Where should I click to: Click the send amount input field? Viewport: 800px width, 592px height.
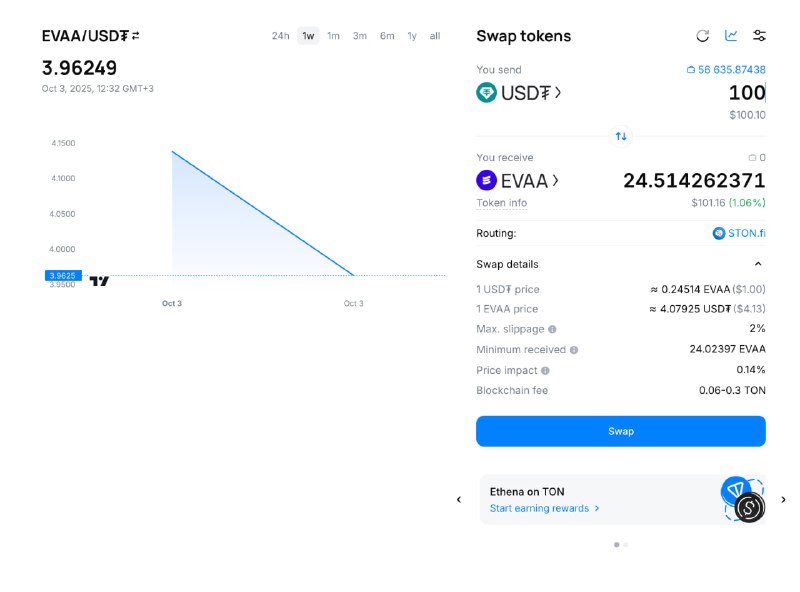pyautogui.click(x=700, y=93)
